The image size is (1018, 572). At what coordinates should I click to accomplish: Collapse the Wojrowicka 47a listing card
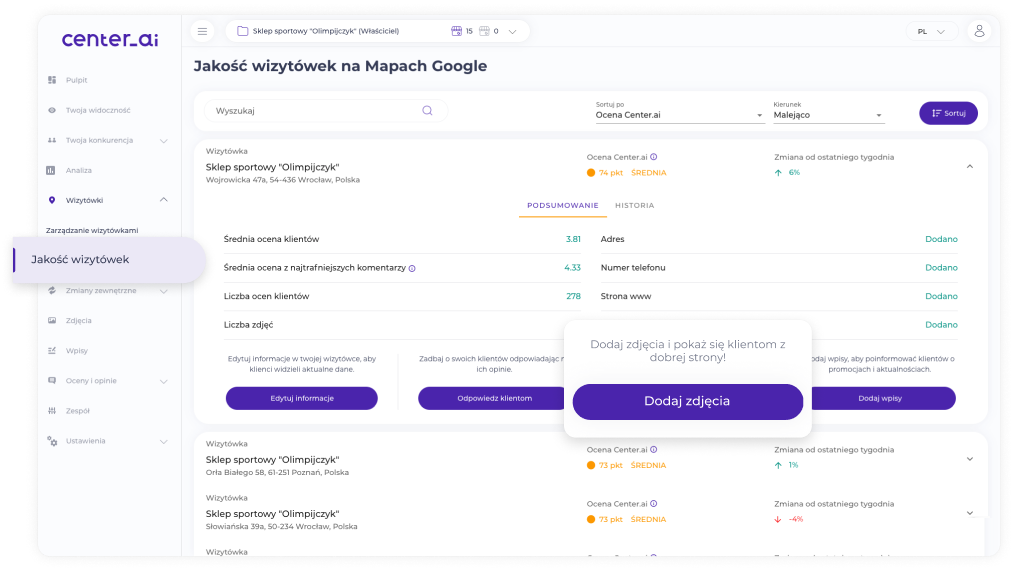pos(969,166)
